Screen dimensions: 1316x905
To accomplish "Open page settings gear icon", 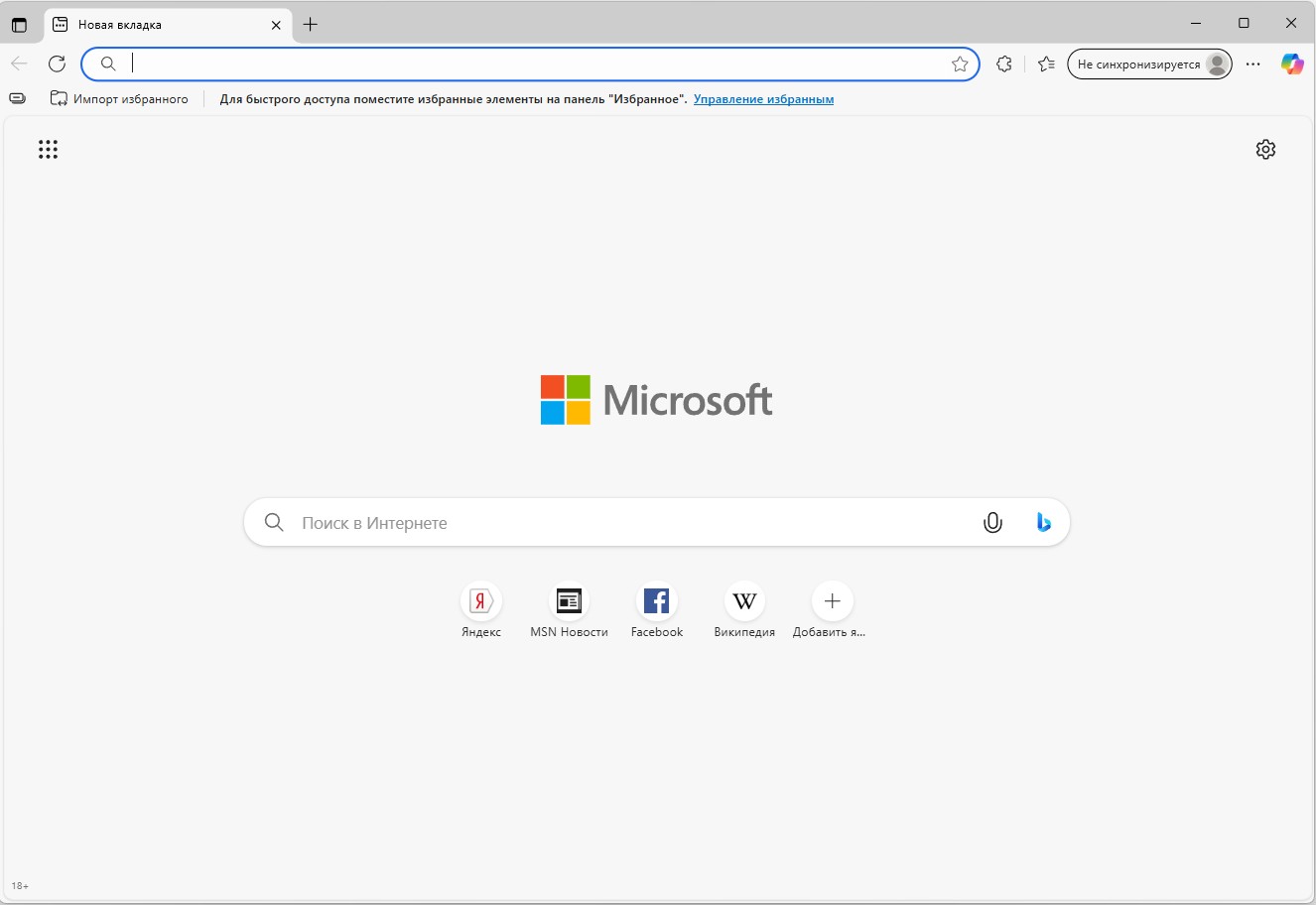I will 1265,150.
